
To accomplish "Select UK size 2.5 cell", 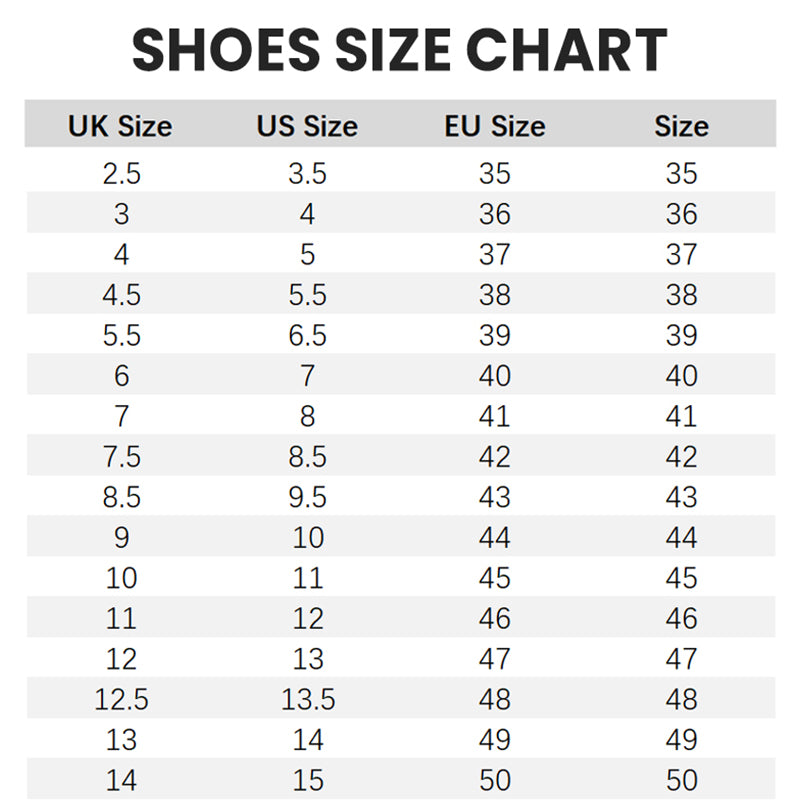I will tap(121, 174).
